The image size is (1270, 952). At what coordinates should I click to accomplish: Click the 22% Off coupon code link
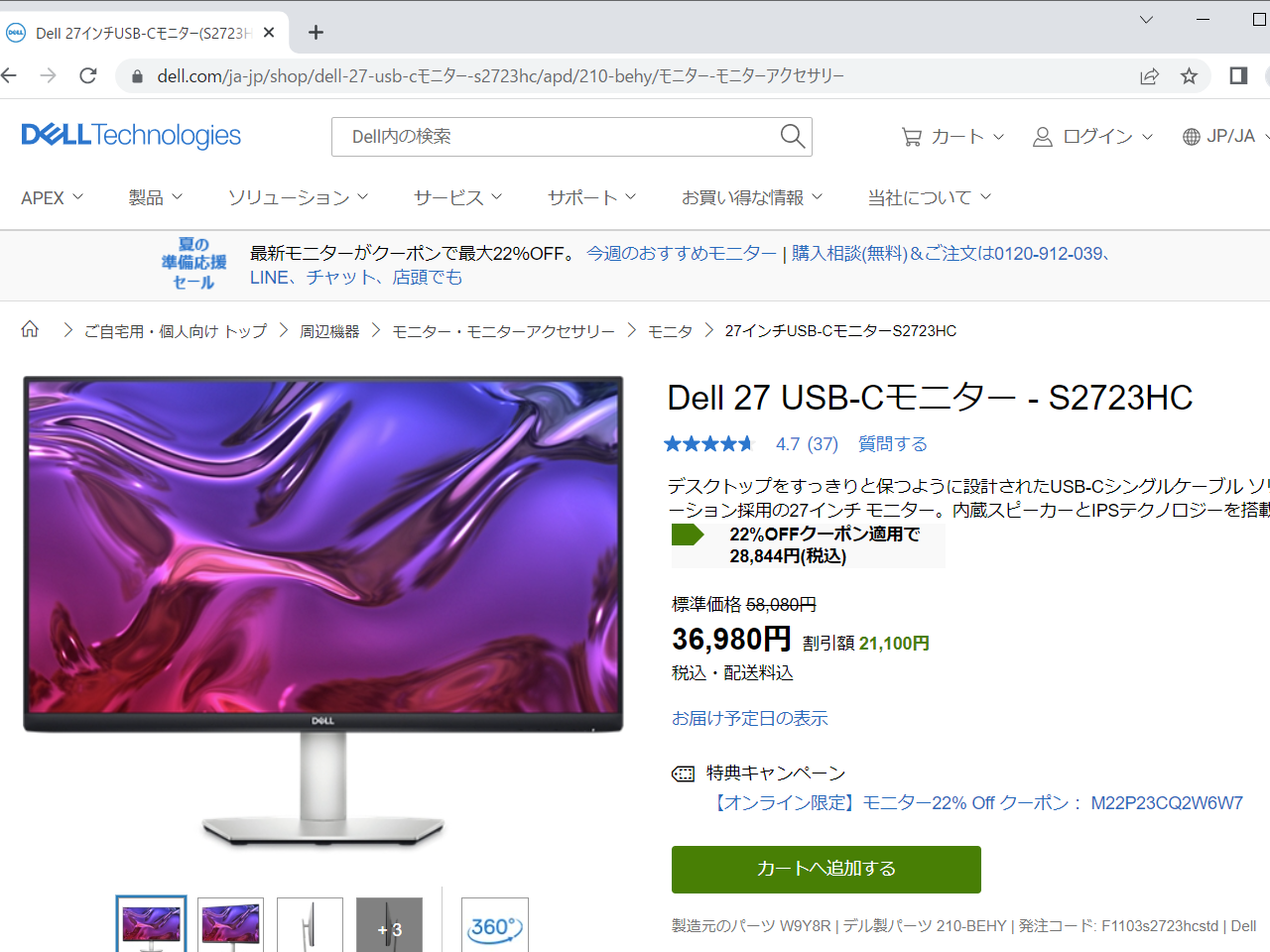pos(977,803)
